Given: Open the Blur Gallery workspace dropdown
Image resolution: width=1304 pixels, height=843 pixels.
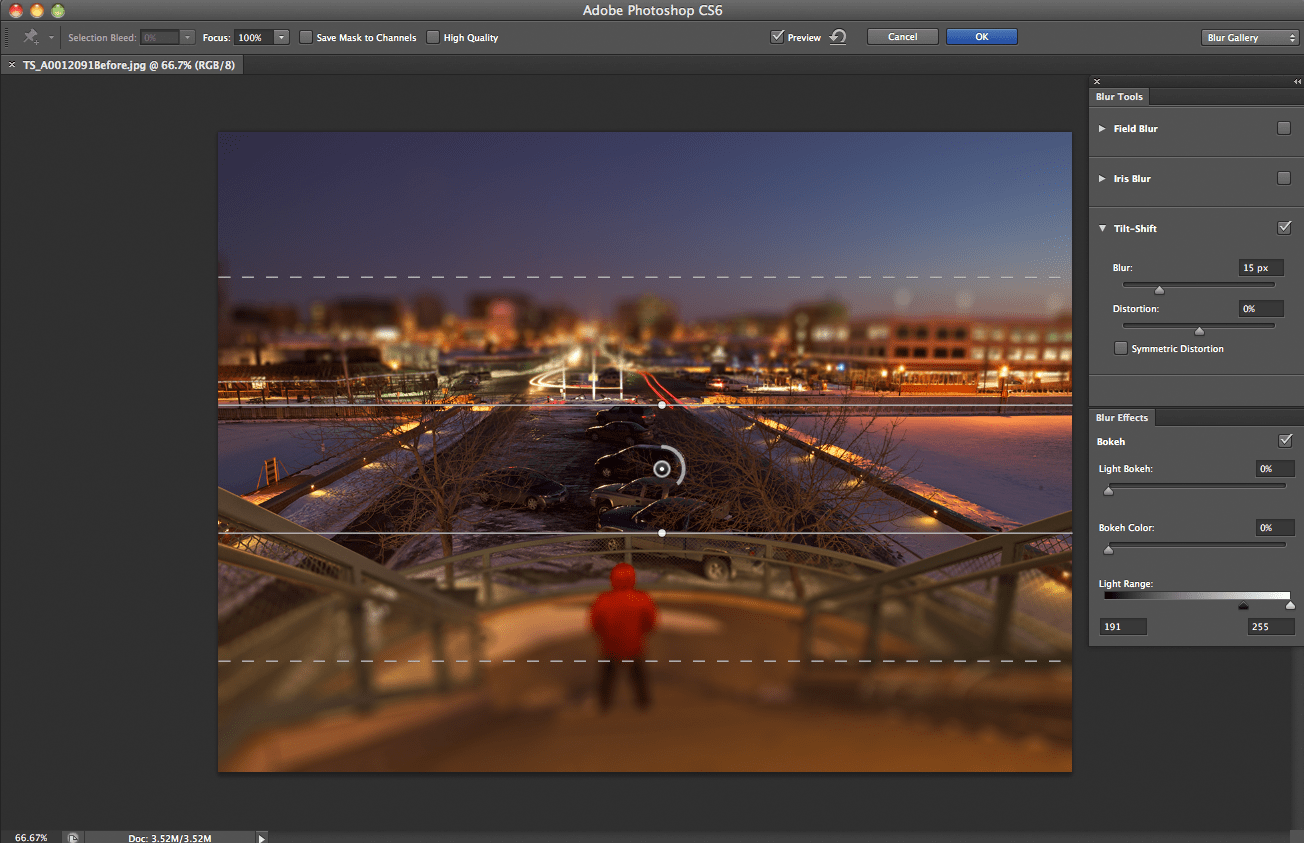Looking at the screenshot, I should (1250, 38).
